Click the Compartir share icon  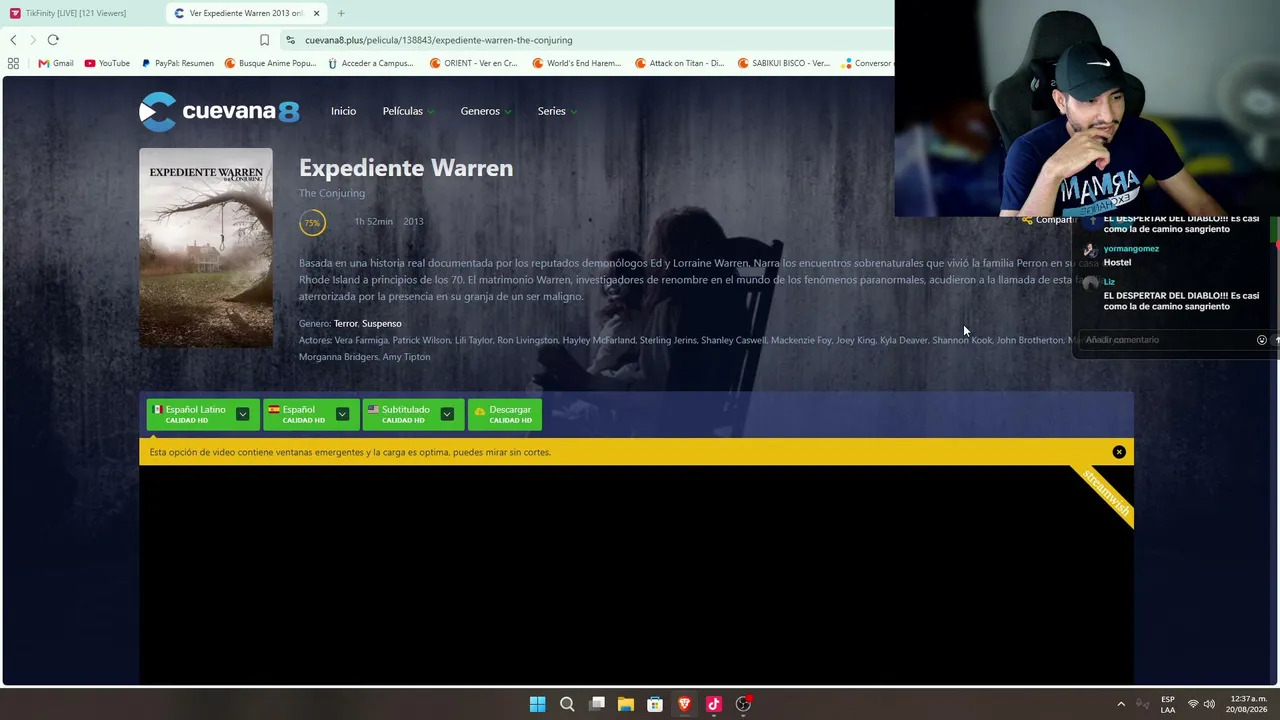coord(1027,220)
